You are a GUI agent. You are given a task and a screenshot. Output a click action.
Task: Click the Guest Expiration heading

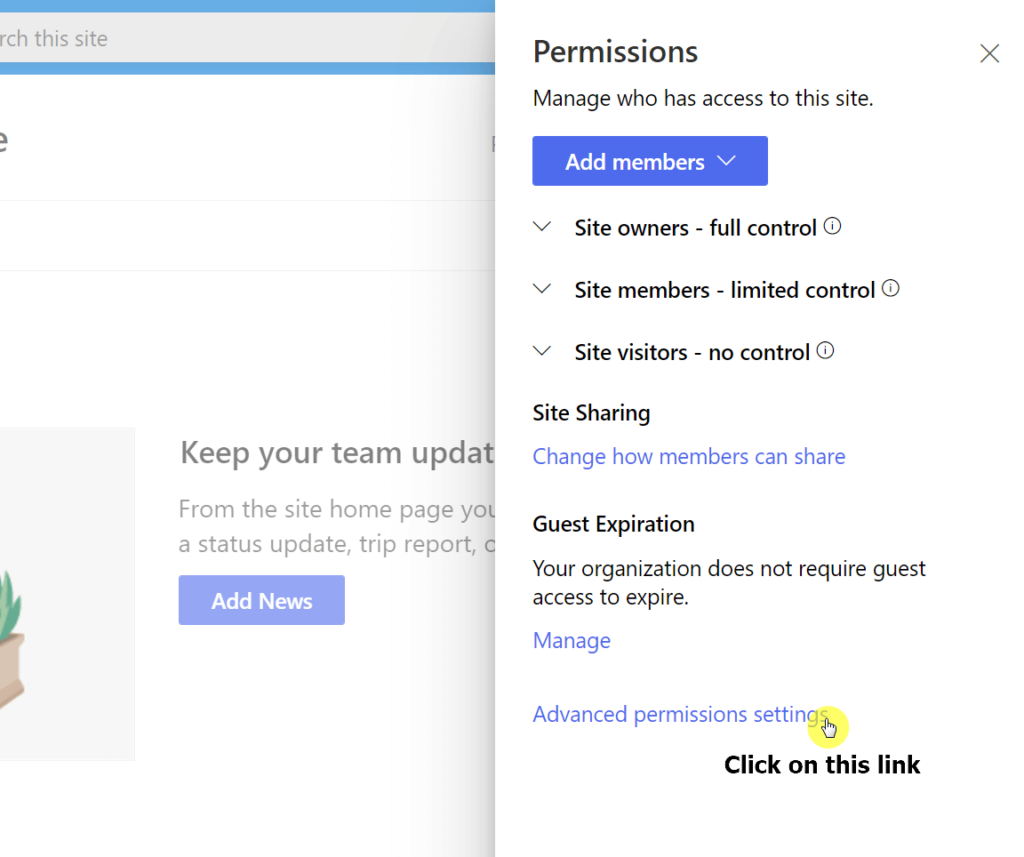614,525
